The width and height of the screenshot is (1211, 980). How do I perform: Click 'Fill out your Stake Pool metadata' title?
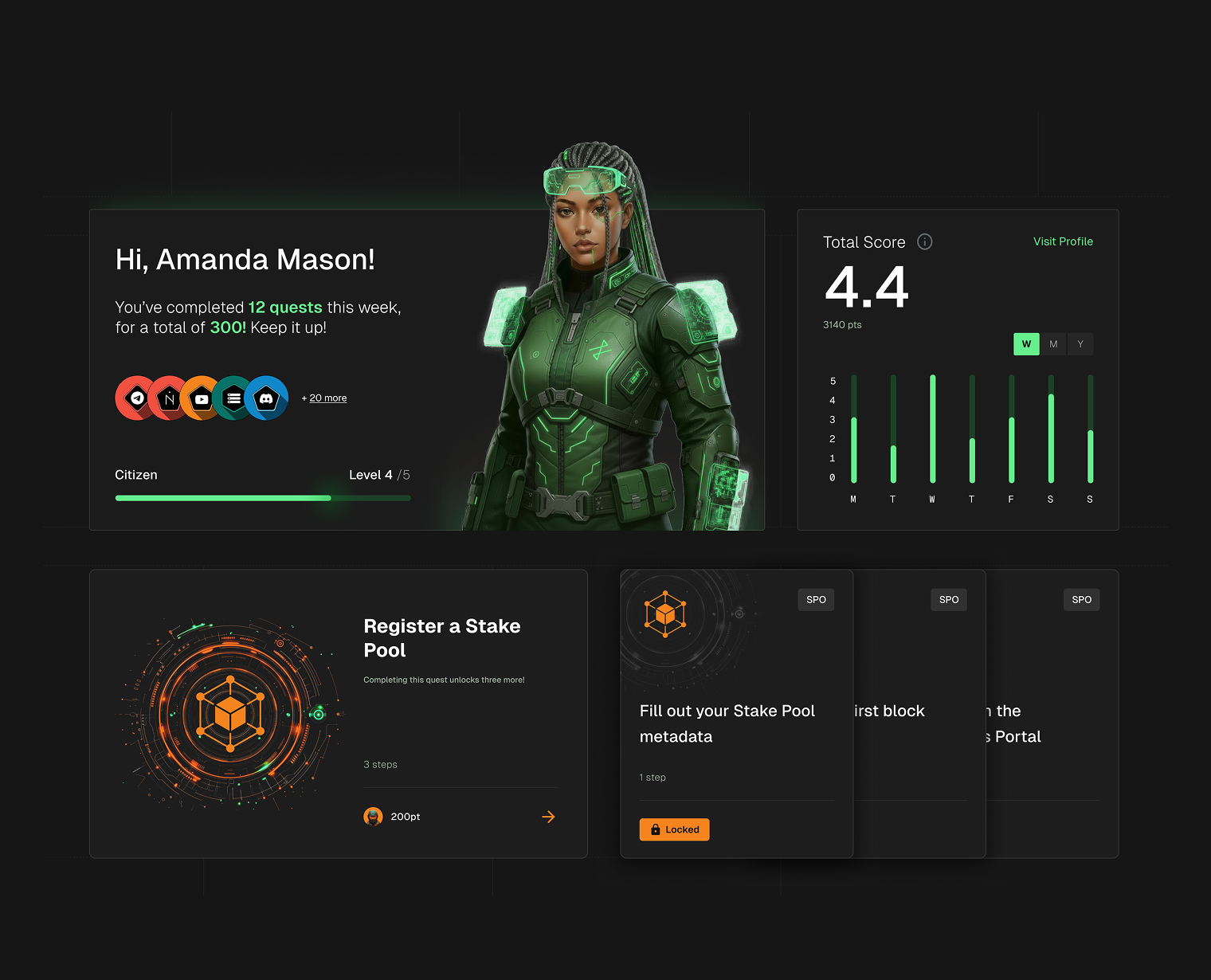tap(727, 723)
